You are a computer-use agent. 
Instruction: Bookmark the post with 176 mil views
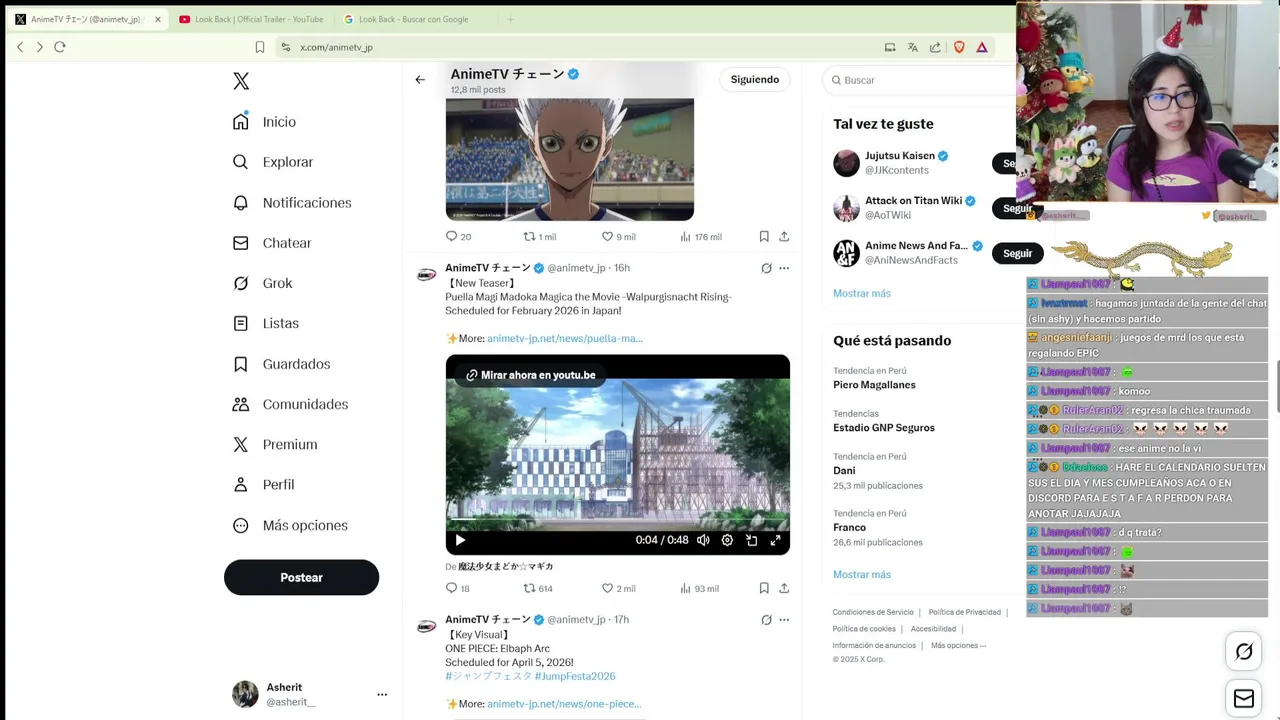coord(764,236)
